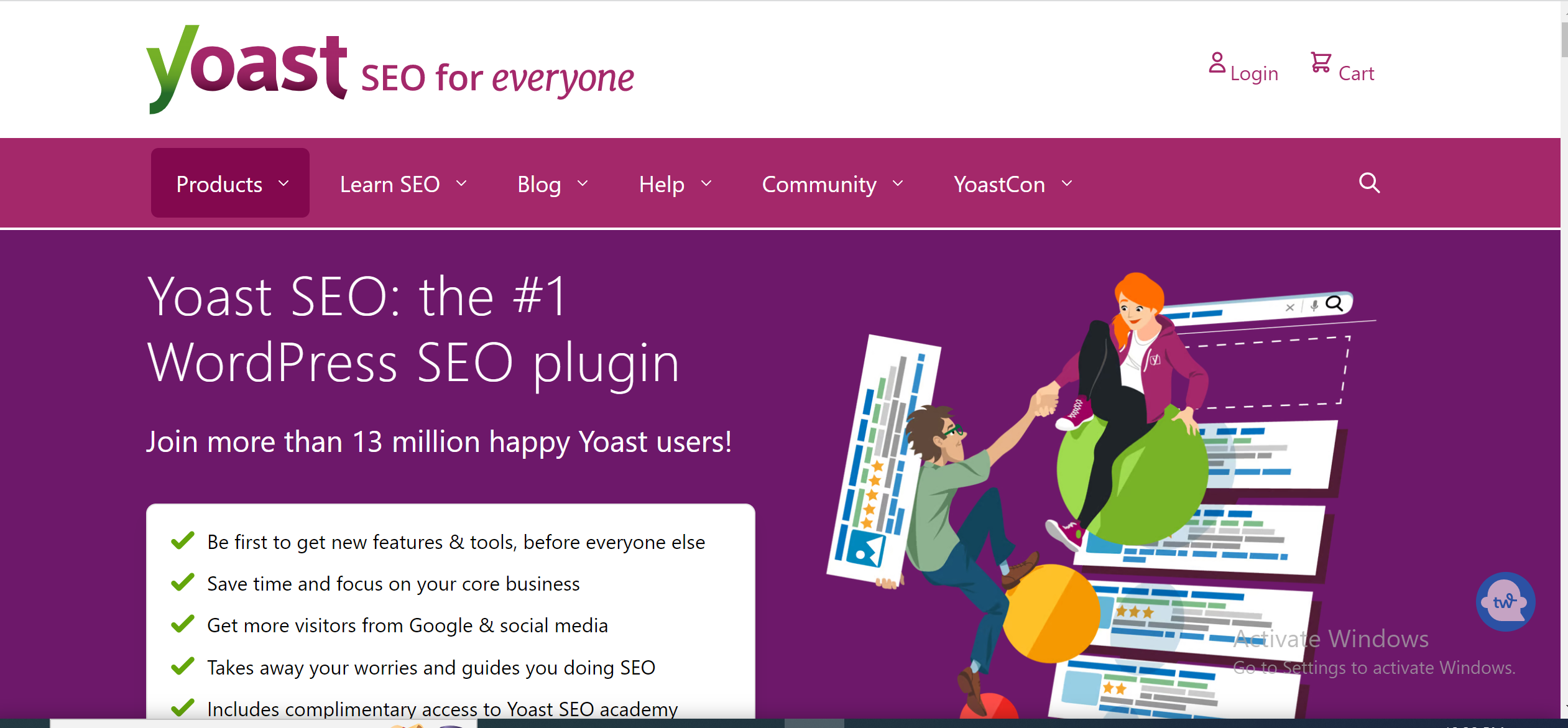
Task: Expand the Help dropdown chevron
Action: tap(706, 183)
